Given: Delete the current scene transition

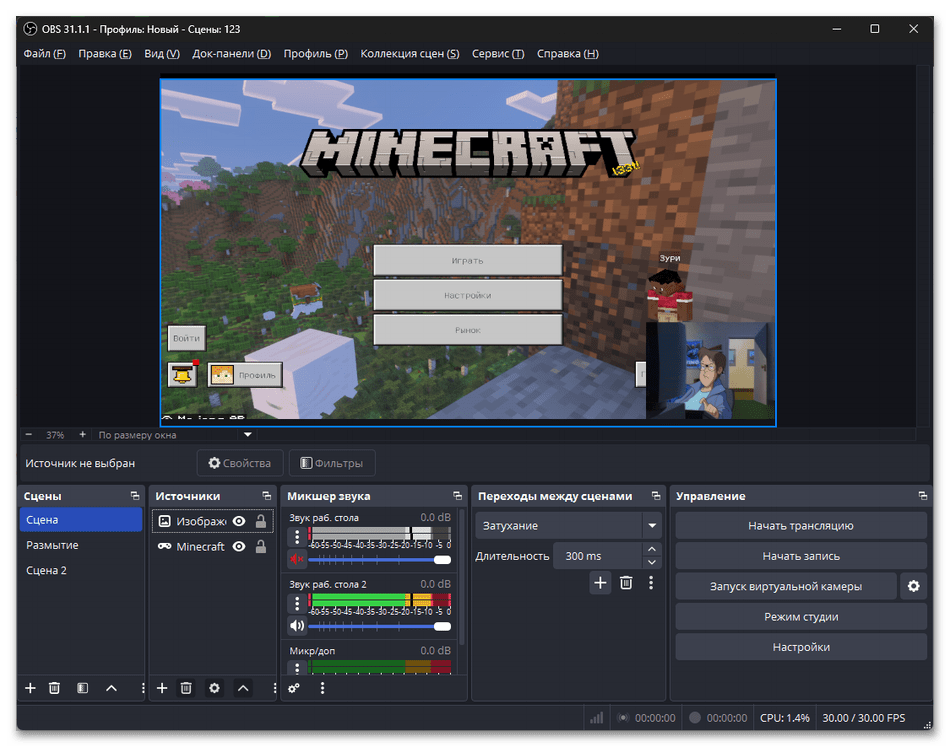Looking at the screenshot, I should (x=626, y=583).
